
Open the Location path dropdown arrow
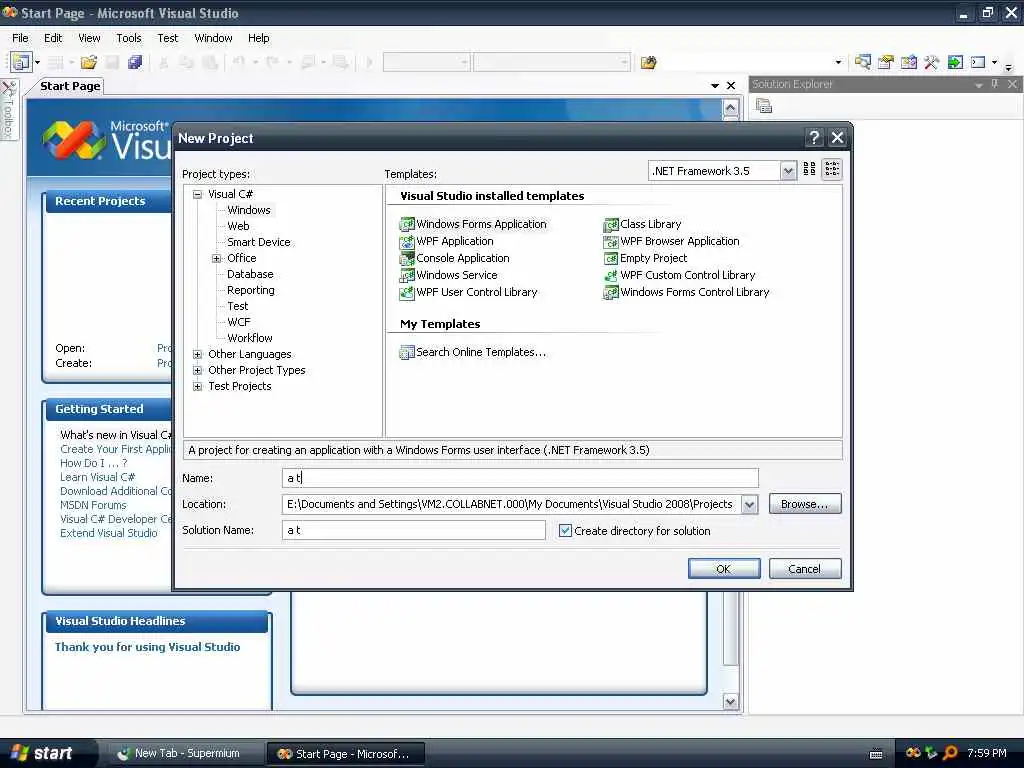[x=750, y=504]
